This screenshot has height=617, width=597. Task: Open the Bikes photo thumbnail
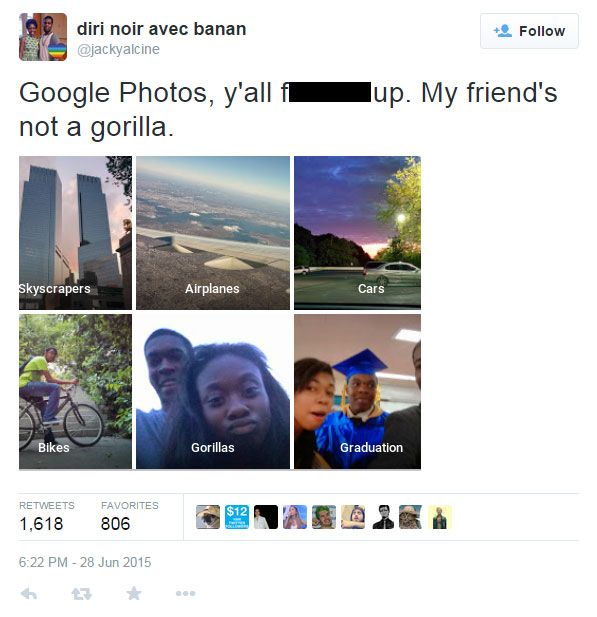[76, 392]
